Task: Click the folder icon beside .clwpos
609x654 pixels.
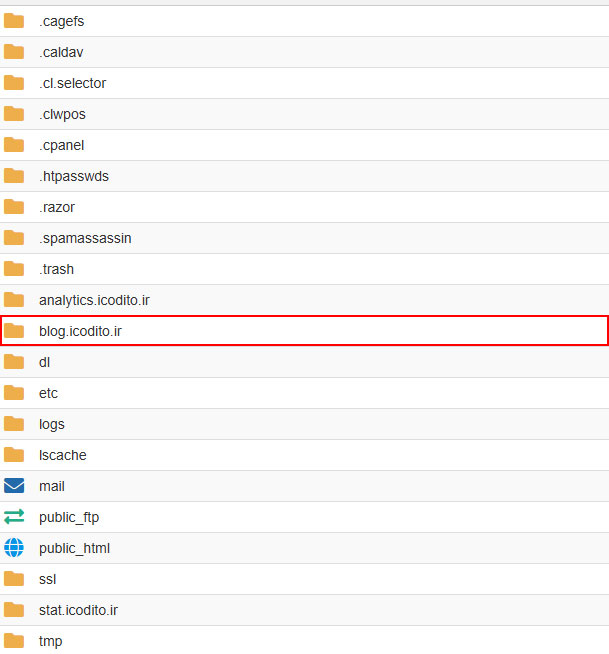Action: point(14,114)
